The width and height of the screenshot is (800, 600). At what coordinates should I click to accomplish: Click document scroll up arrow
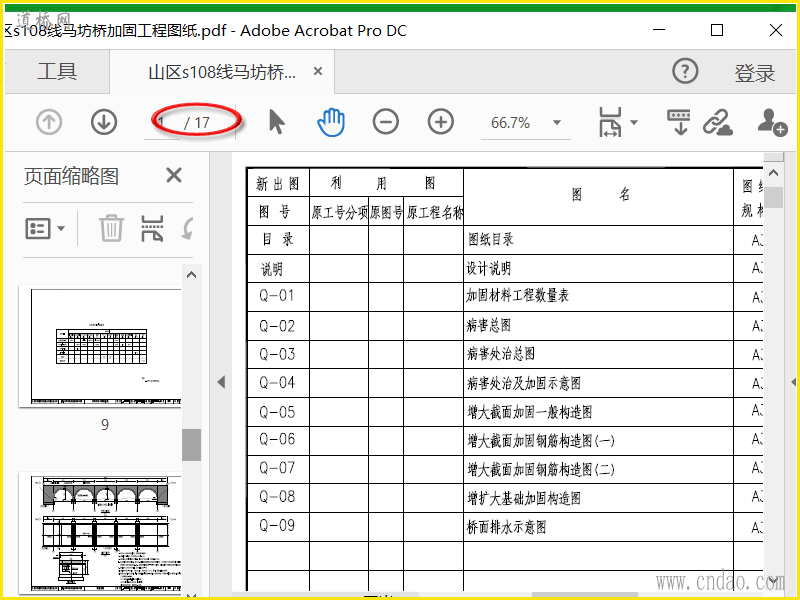[x=773, y=173]
